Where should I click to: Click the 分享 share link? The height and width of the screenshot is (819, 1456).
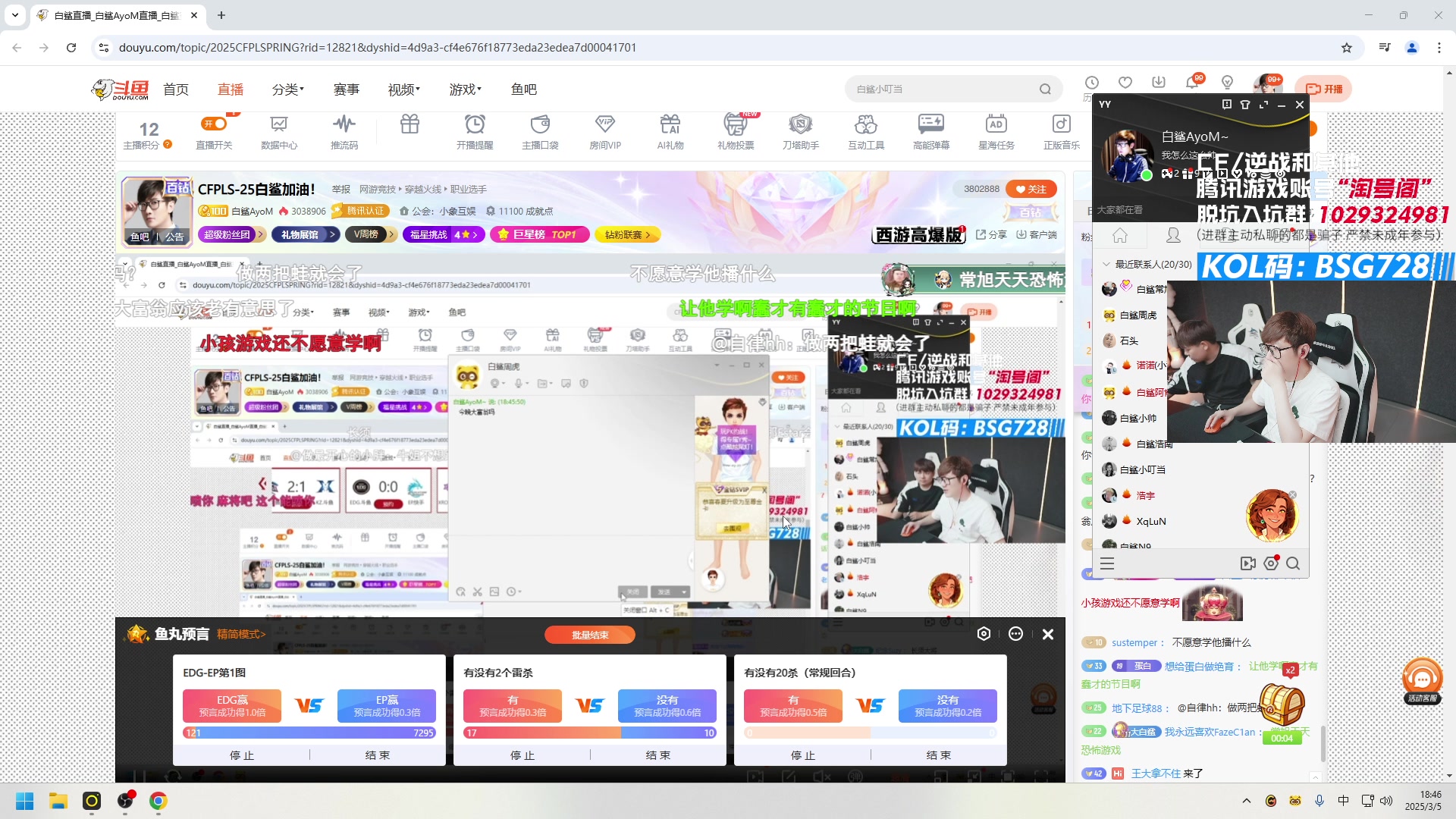click(x=992, y=235)
